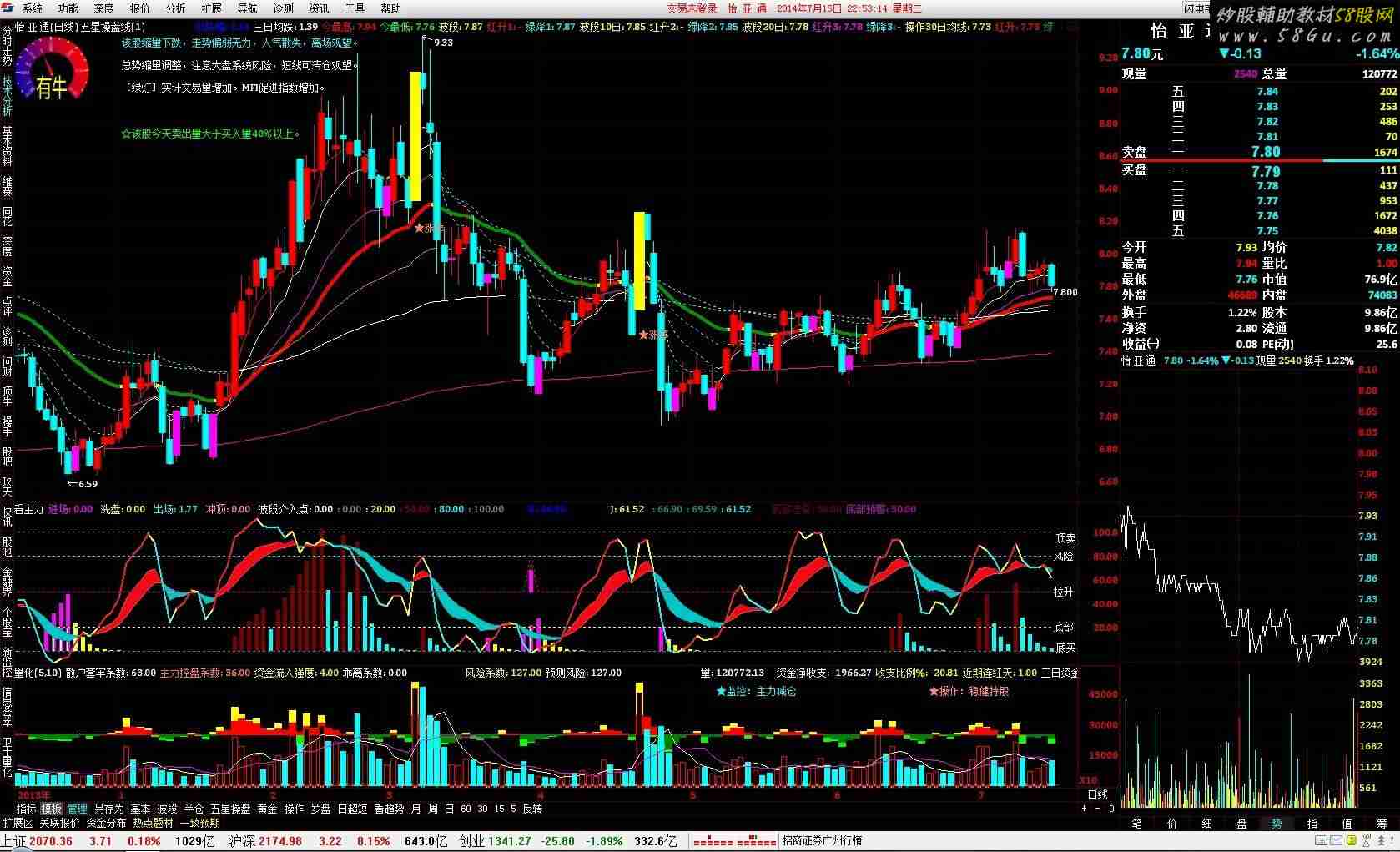Open the 工具 menu
Image resolution: width=1400 pixels, height=852 pixels.
click(x=355, y=8)
